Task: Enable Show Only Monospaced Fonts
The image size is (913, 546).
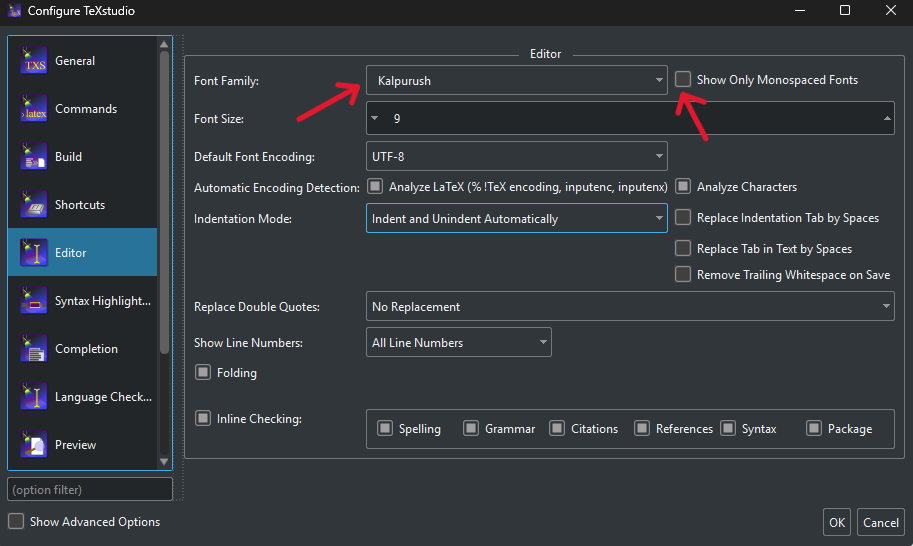Action: coord(683,79)
